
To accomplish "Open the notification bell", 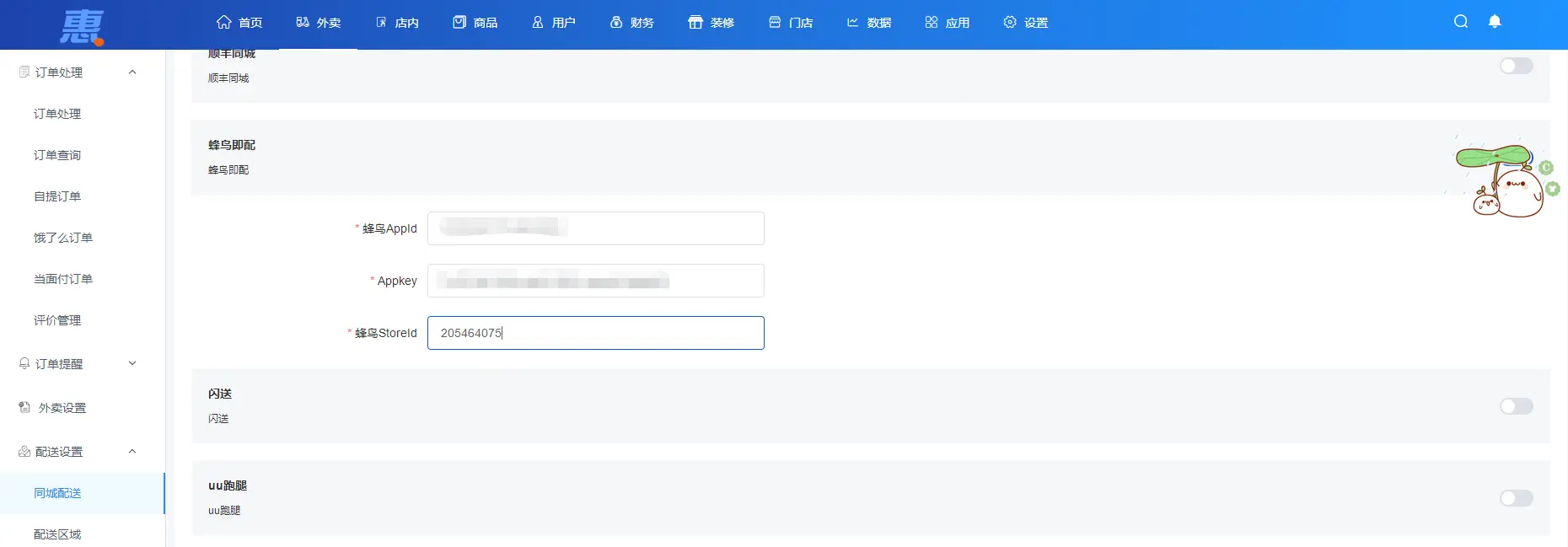I will tap(1495, 22).
